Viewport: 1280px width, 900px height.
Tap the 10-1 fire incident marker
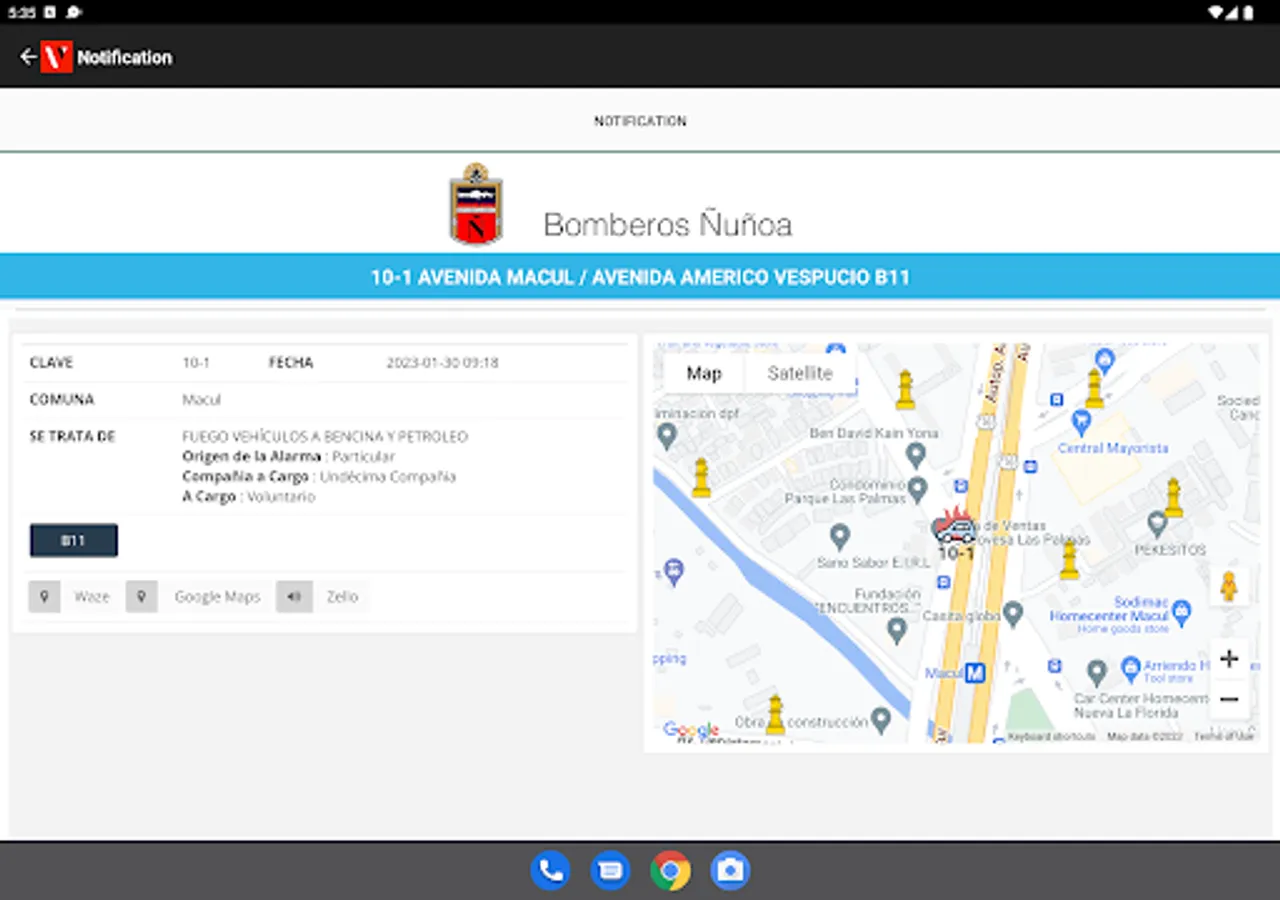pos(956,532)
